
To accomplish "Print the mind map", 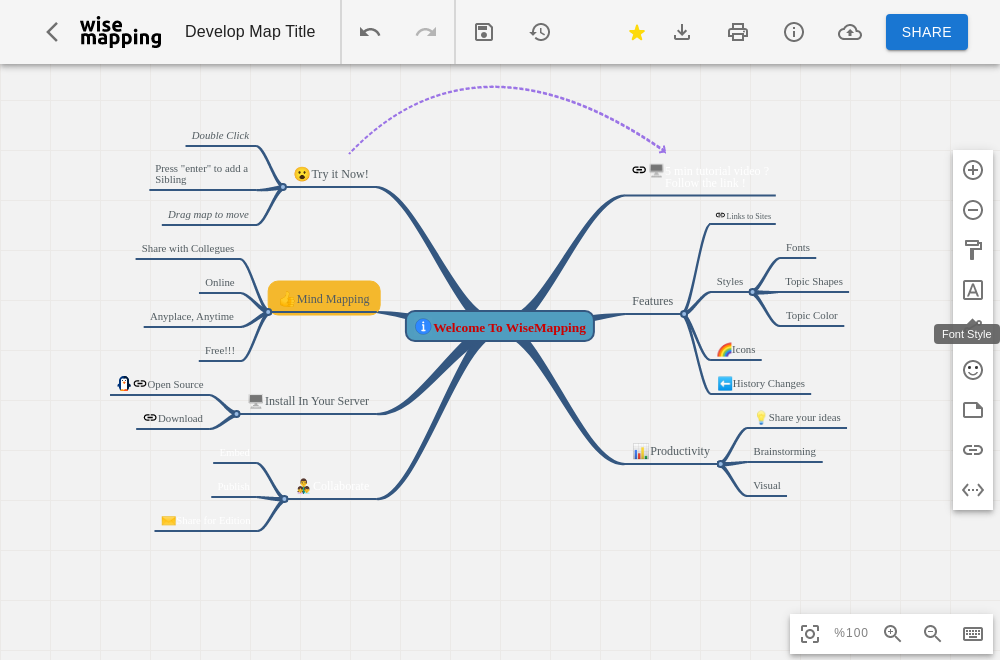I will point(738,32).
